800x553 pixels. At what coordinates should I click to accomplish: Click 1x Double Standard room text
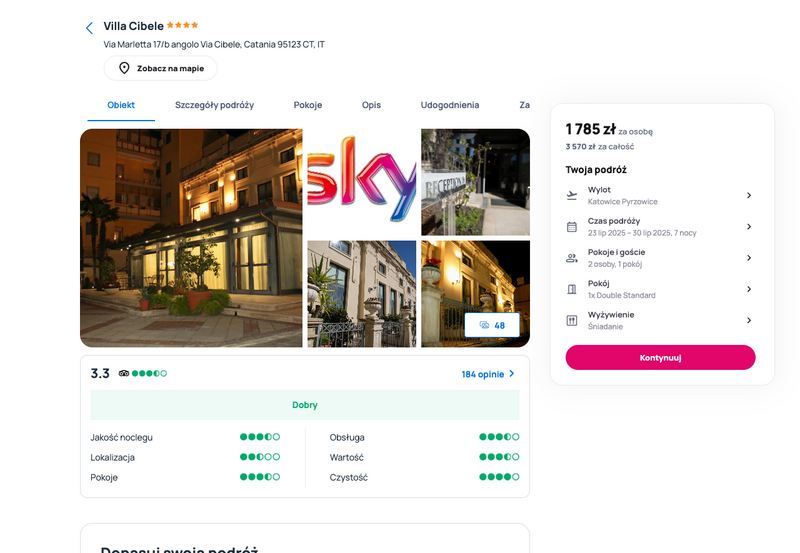tap(621, 295)
